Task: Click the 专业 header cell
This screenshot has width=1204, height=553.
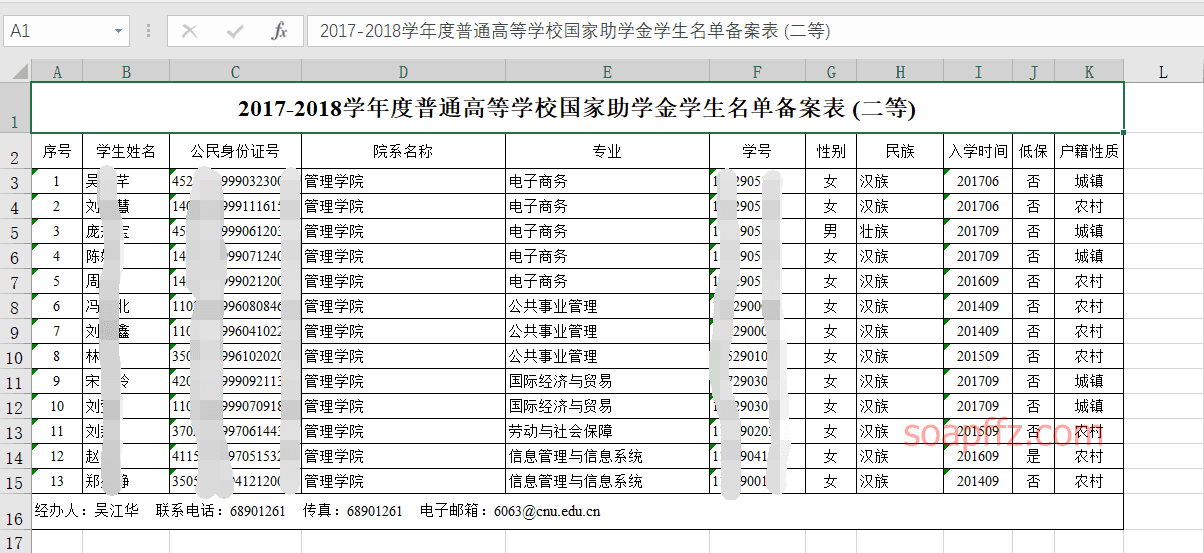Action: [607, 152]
